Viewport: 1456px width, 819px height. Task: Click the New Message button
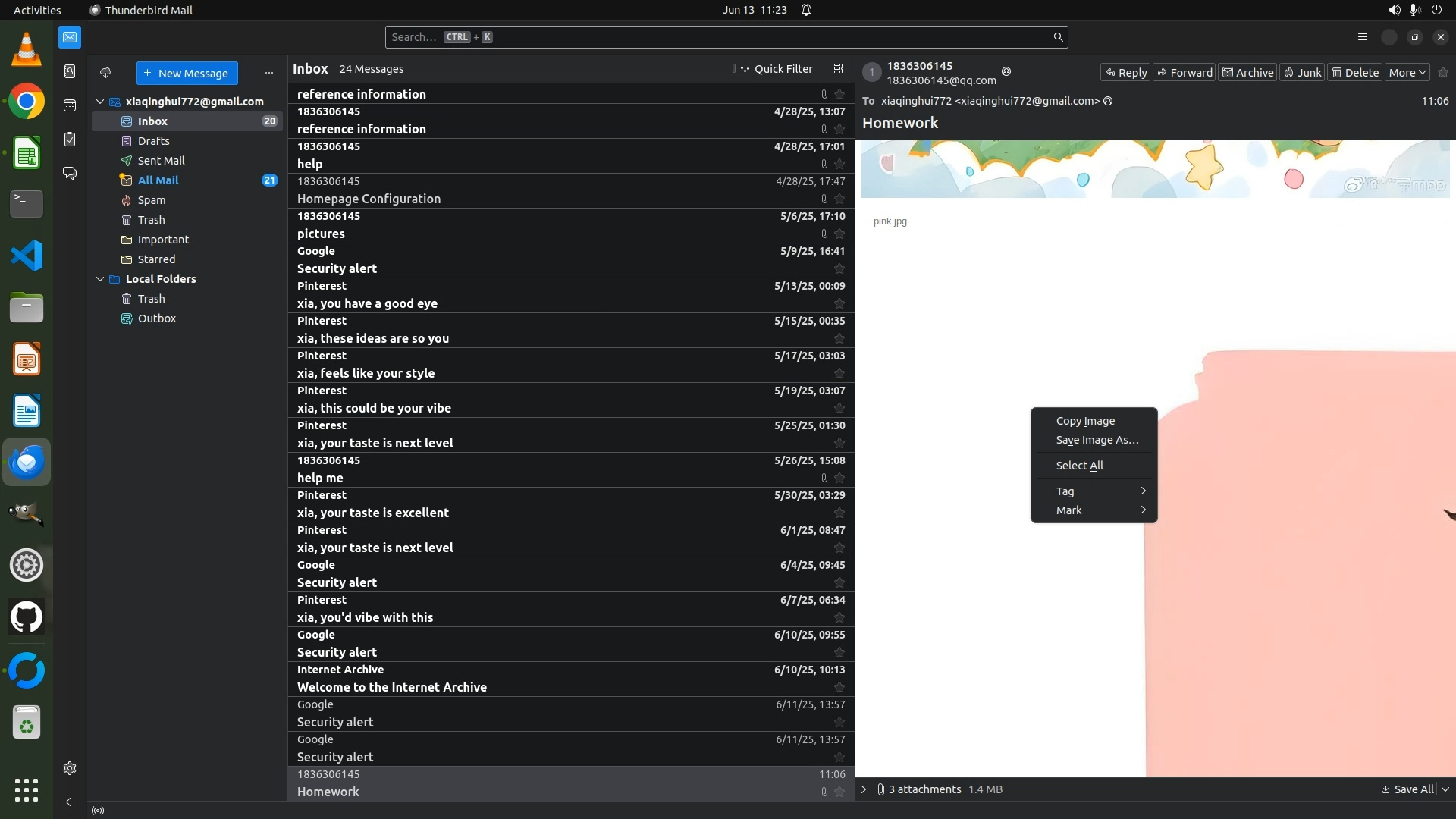tap(187, 74)
